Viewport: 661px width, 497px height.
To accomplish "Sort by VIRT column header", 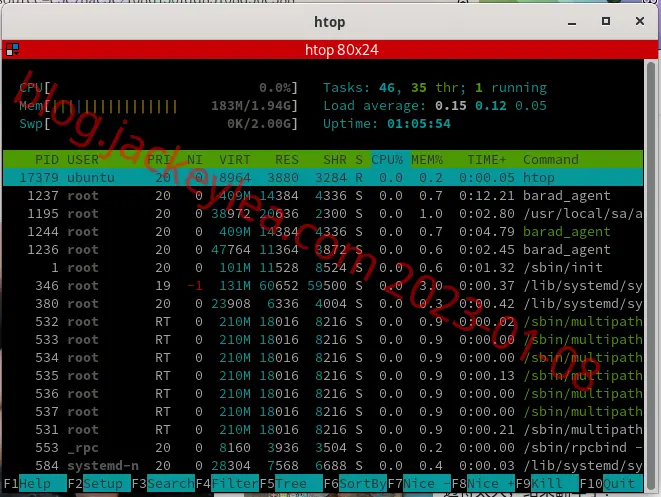I will [x=235, y=160].
